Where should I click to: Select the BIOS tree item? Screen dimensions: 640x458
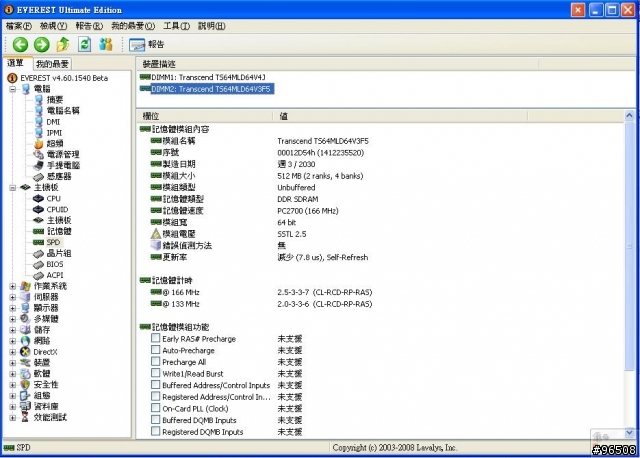pyautogui.click(x=55, y=264)
